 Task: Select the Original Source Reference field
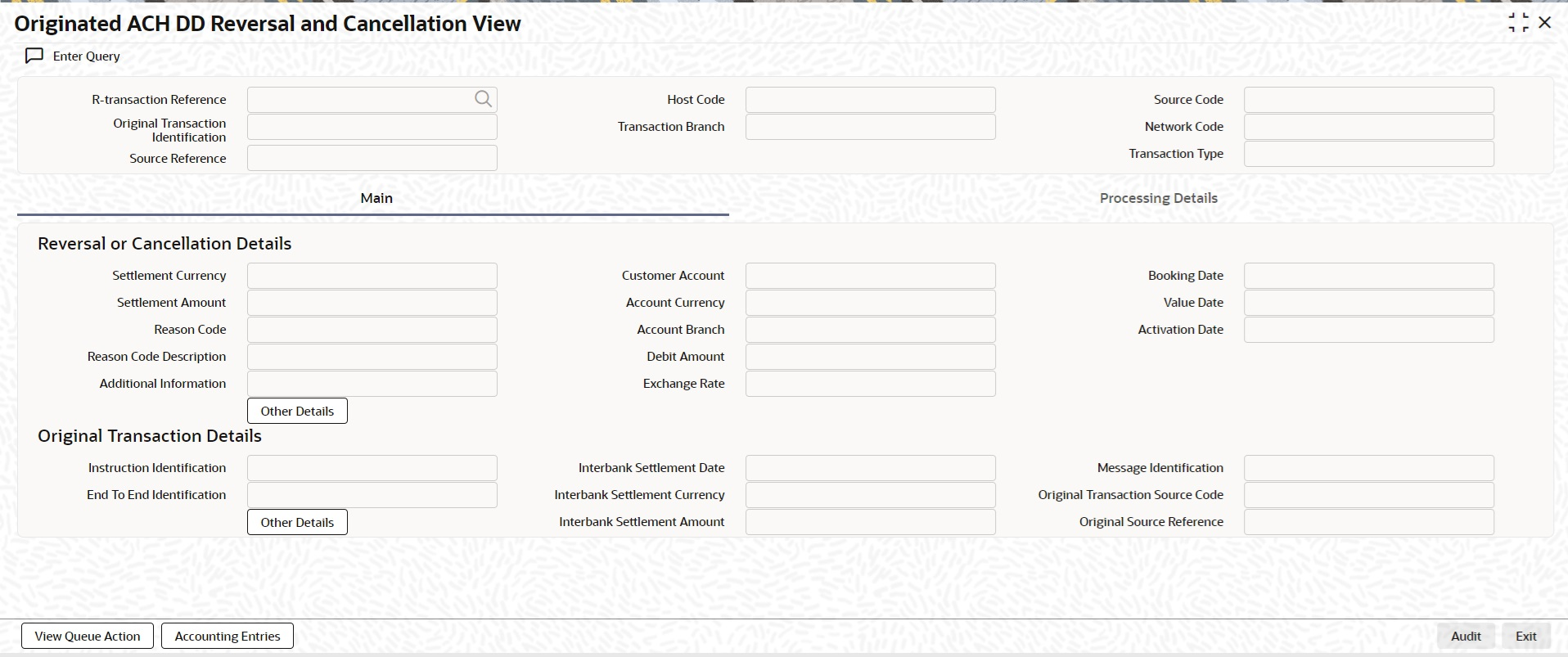1369,522
